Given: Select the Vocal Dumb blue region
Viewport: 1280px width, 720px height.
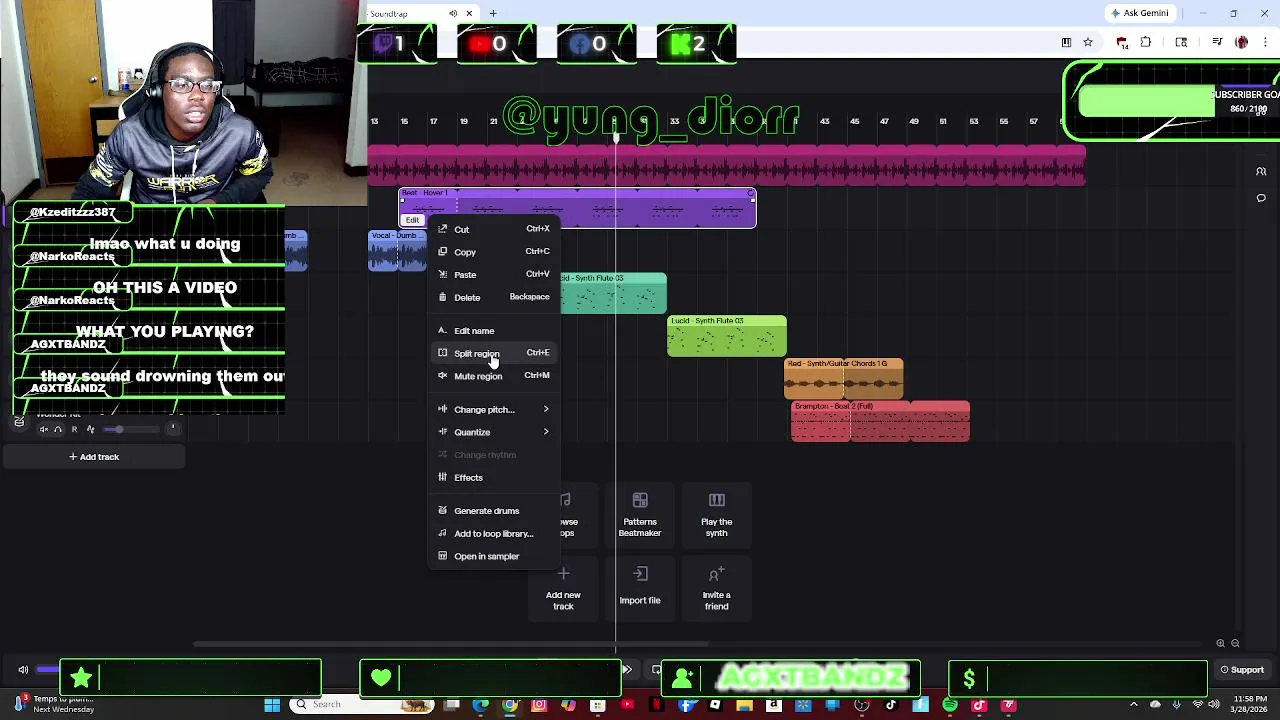Looking at the screenshot, I should point(398,251).
